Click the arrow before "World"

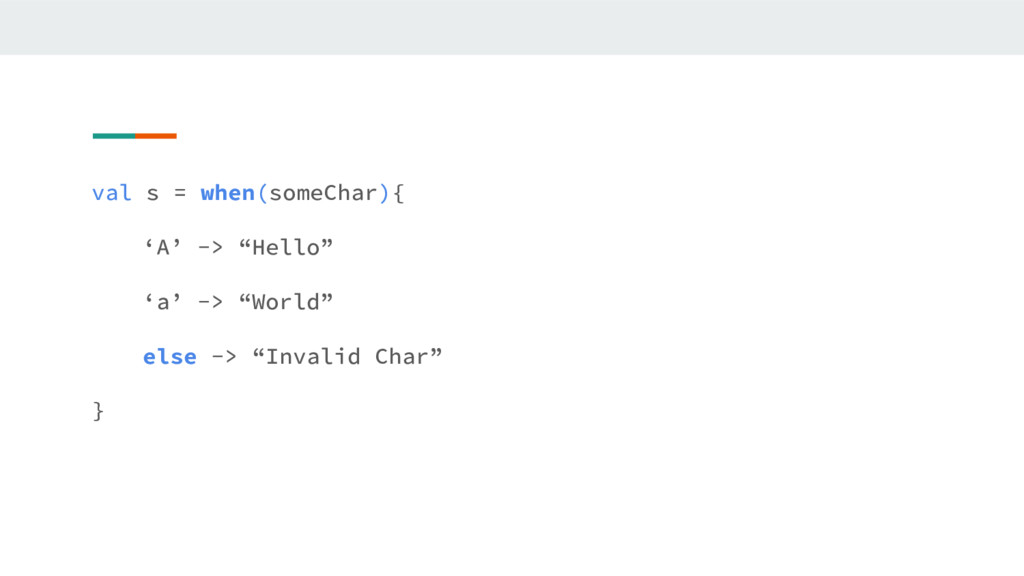pos(210,302)
